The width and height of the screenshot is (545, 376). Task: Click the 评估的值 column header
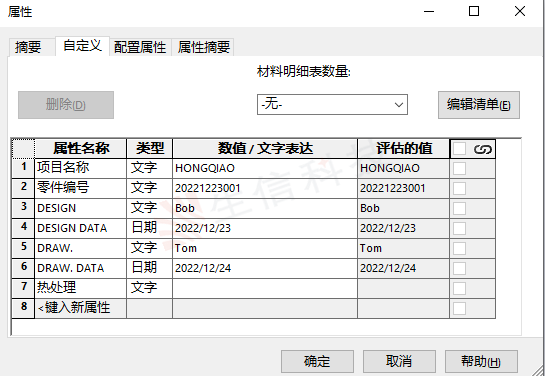pyautogui.click(x=404, y=149)
